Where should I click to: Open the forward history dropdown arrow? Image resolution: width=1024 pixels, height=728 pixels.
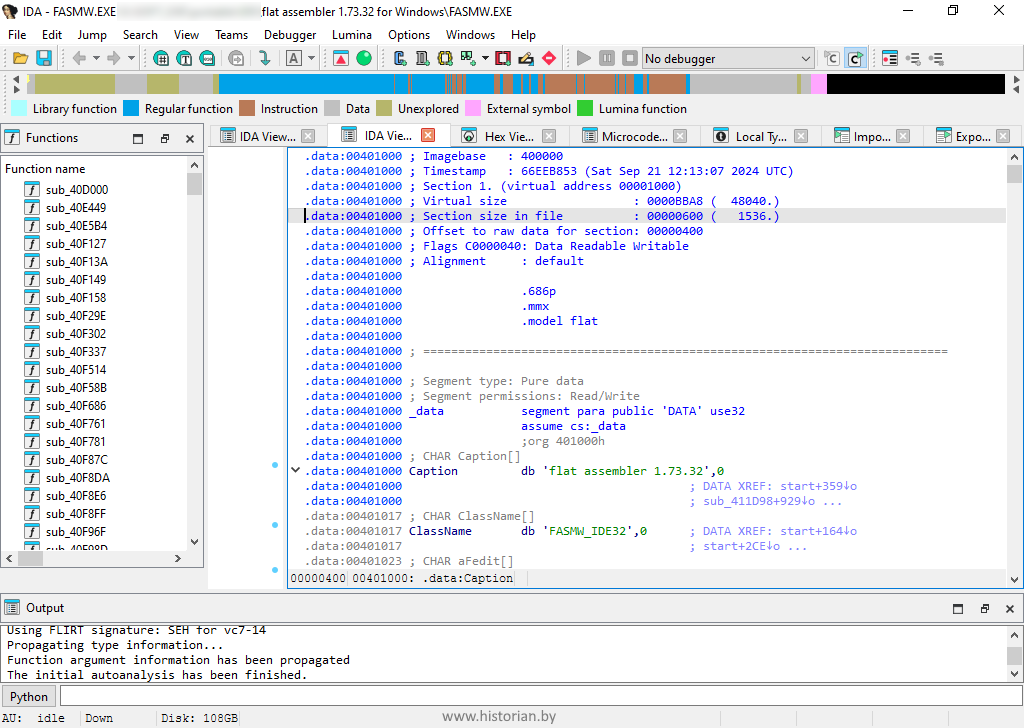131,59
